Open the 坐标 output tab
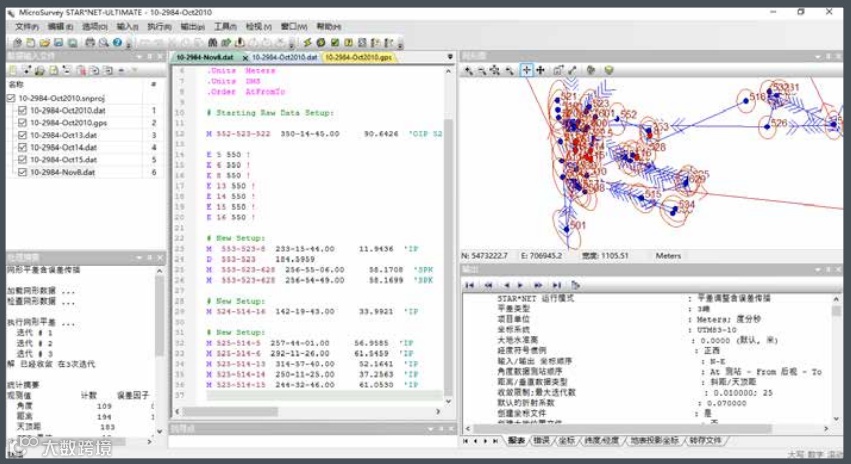 pos(566,440)
